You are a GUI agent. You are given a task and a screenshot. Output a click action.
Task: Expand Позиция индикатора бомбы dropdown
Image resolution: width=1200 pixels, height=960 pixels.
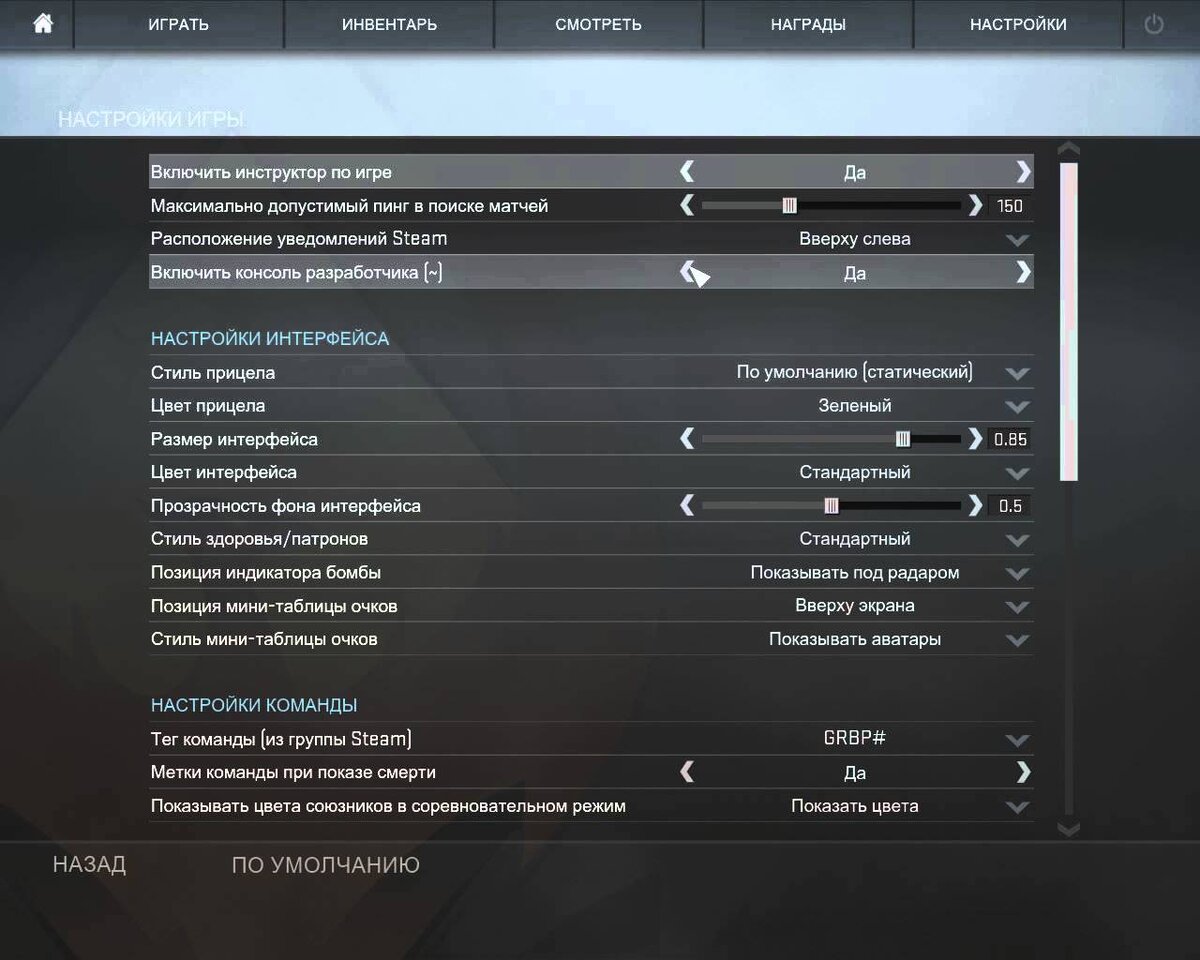coord(1017,574)
